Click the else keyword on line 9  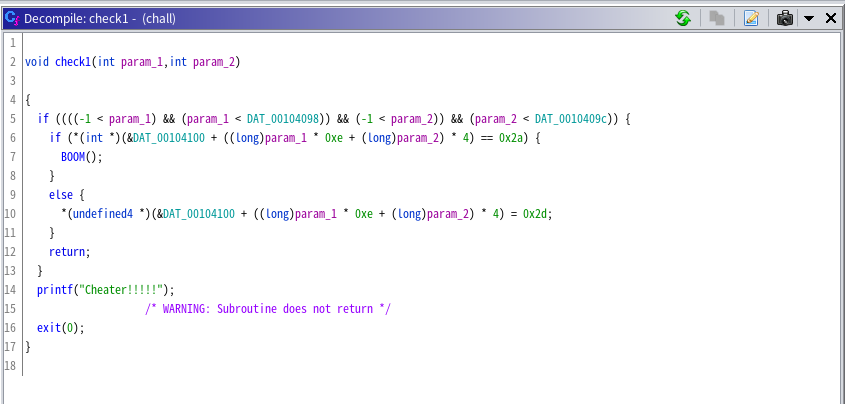click(x=61, y=195)
